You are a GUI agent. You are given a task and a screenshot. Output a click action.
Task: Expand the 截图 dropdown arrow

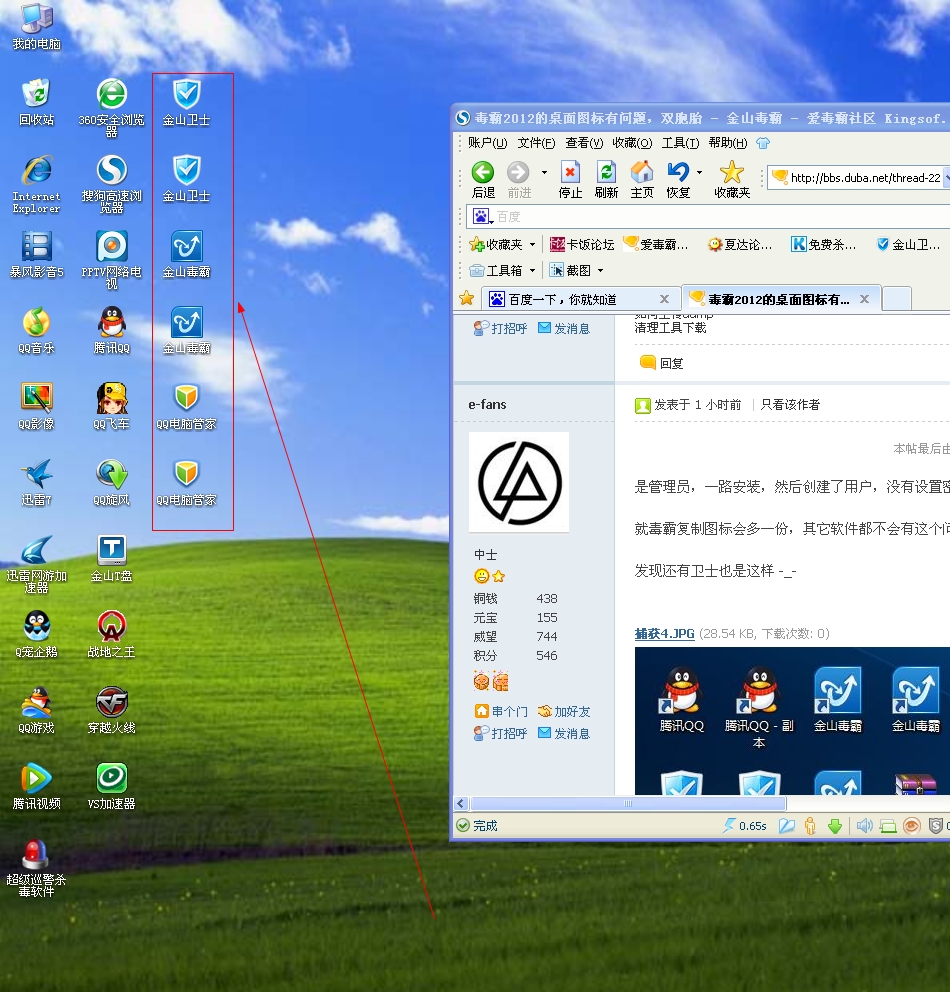[x=600, y=270]
